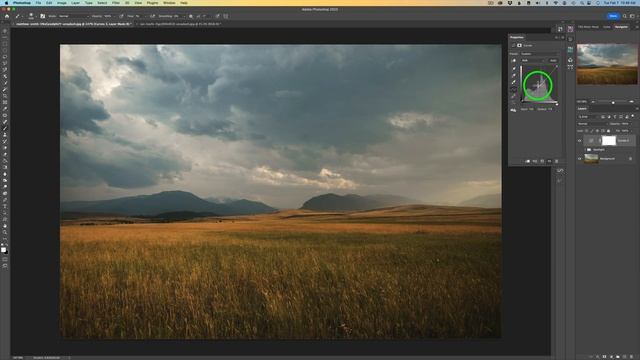Hide the Curves 1 adjustment layer
Viewport: 640px width, 360px height.
[x=580, y=140]
